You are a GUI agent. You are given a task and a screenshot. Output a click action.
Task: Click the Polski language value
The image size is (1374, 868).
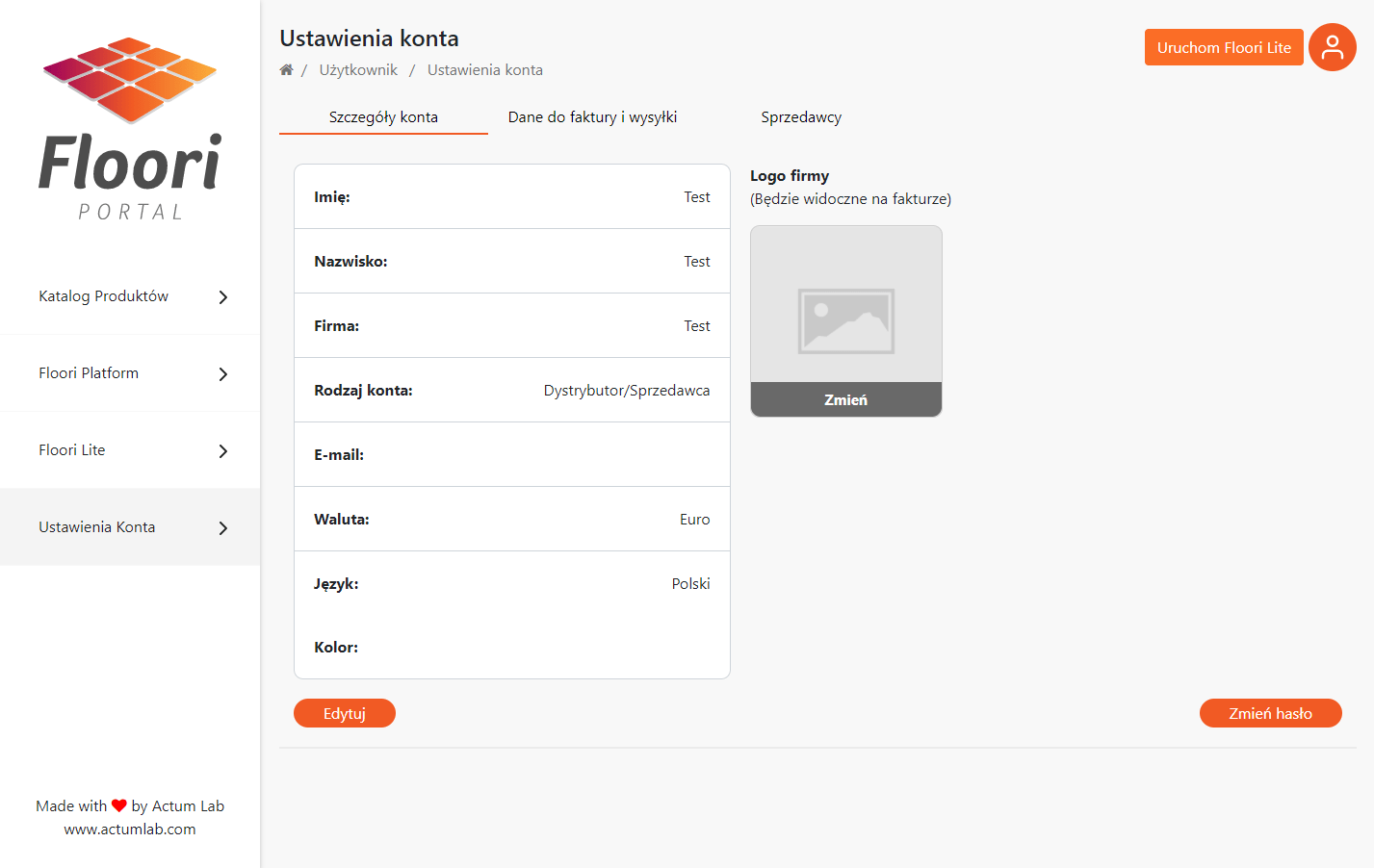coord(691,584)
